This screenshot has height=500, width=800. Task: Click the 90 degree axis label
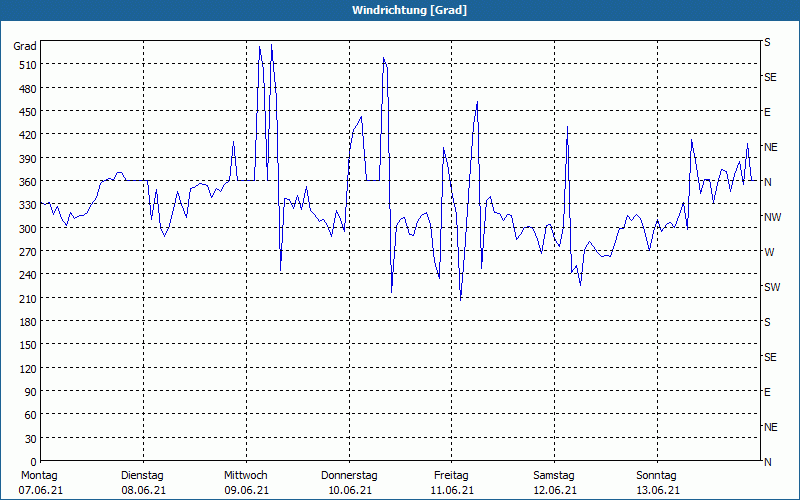click(31, 392)
